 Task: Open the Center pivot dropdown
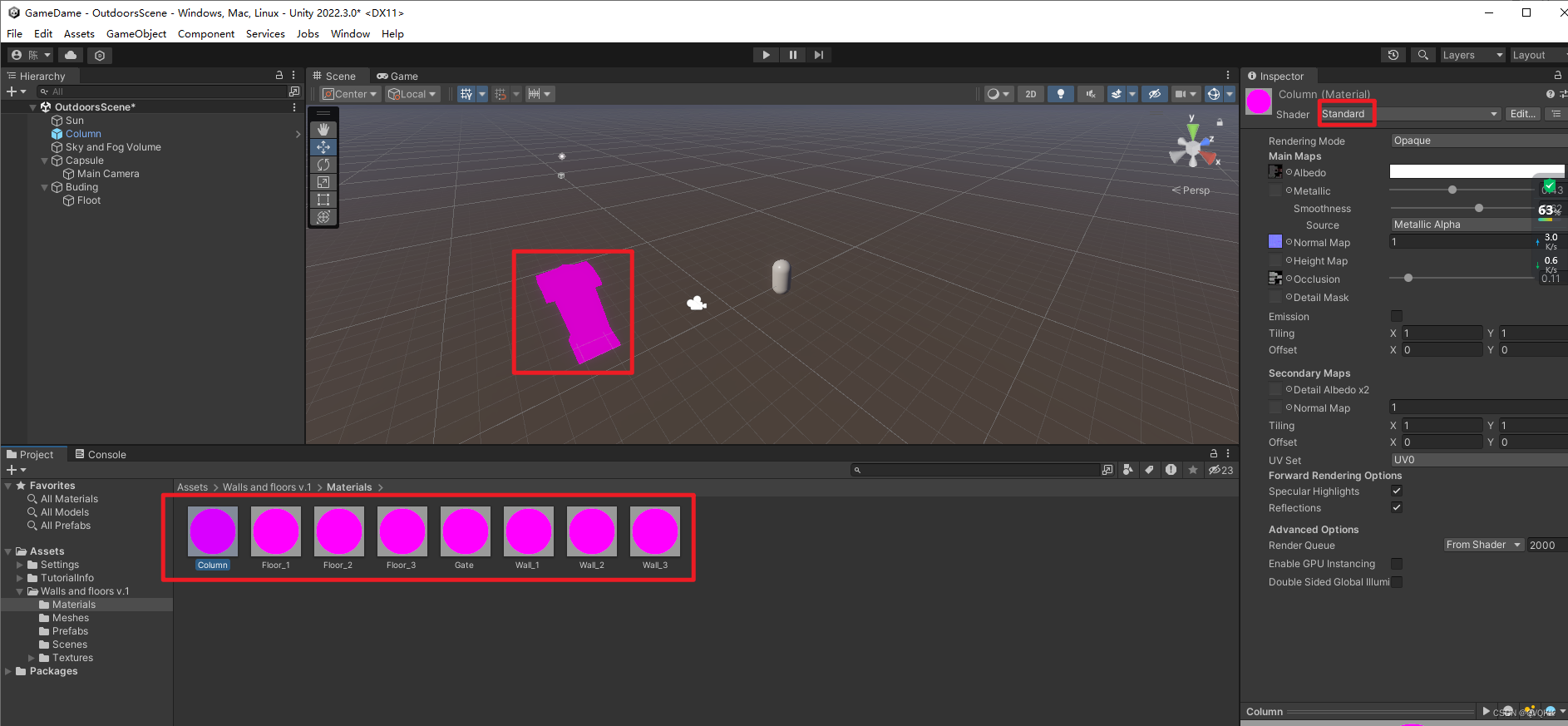coord(350,94)
